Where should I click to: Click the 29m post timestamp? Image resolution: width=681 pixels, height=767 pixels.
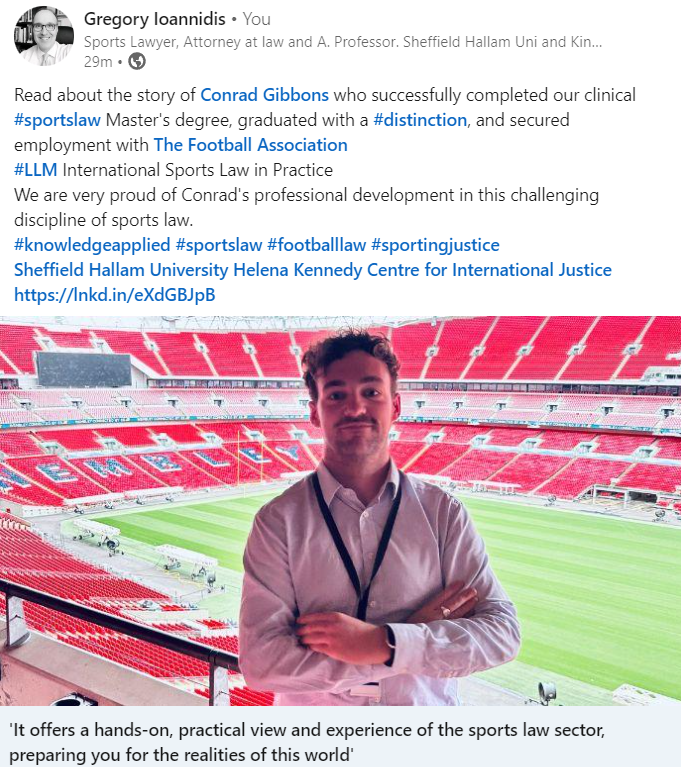tap(97, 61)
